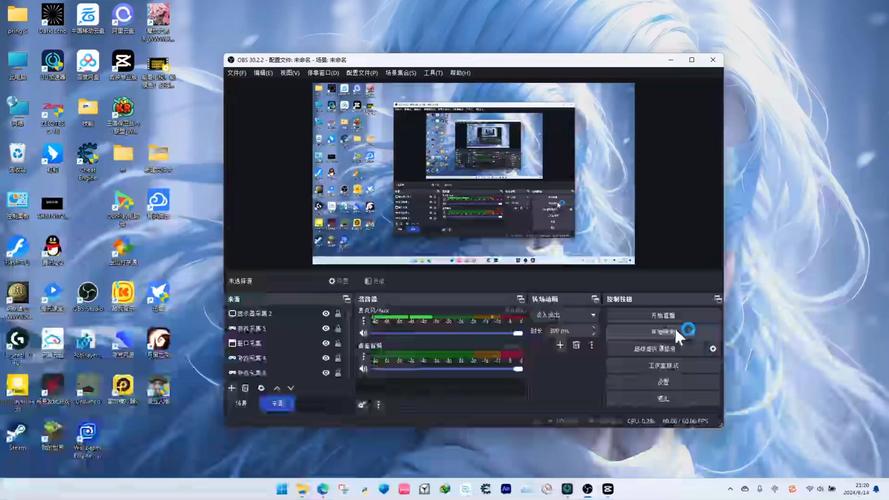Click the 设置 settings button in controls

tap(663, 382)
